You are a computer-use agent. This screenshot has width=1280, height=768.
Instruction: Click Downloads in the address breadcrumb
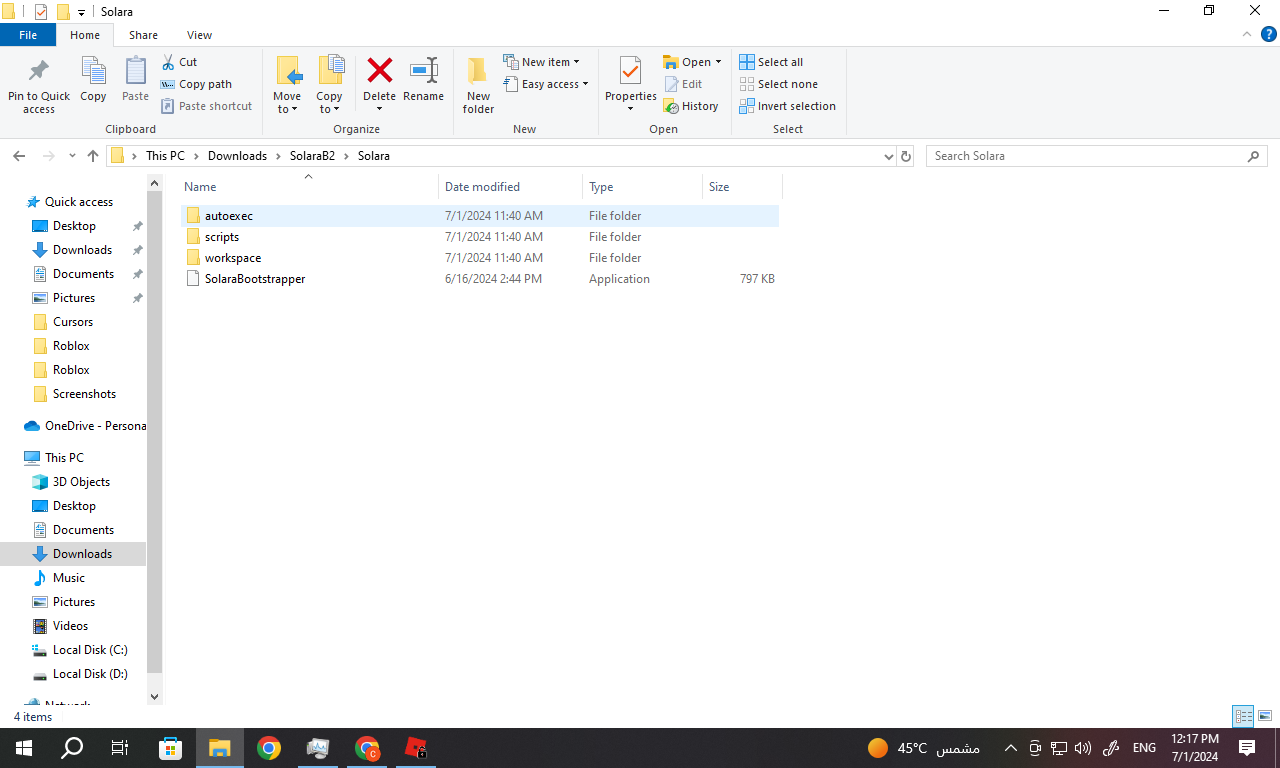[237, 156]
